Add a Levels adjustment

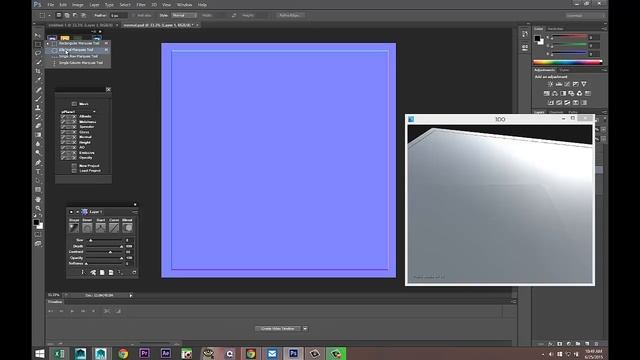click(x=559, y=84)
